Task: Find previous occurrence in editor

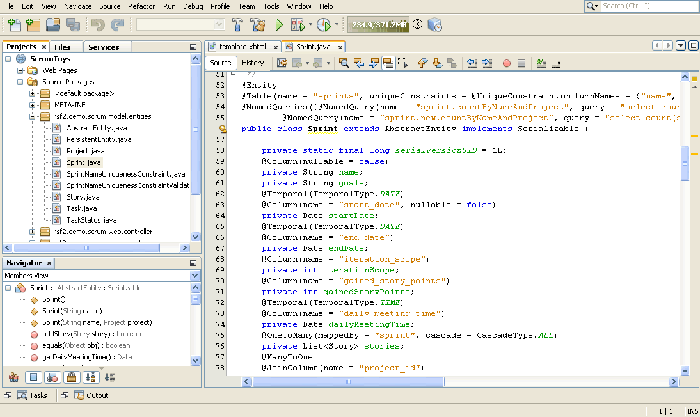Action: [358, 63]
